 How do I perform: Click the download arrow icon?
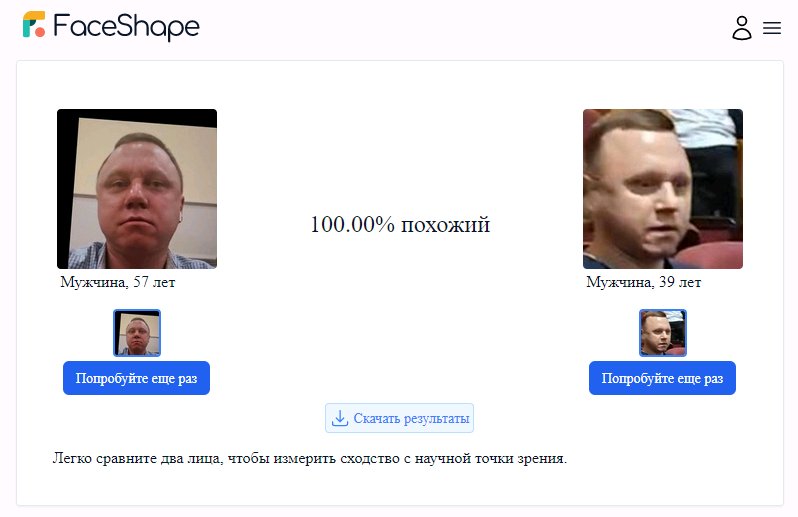coord(339,418)
